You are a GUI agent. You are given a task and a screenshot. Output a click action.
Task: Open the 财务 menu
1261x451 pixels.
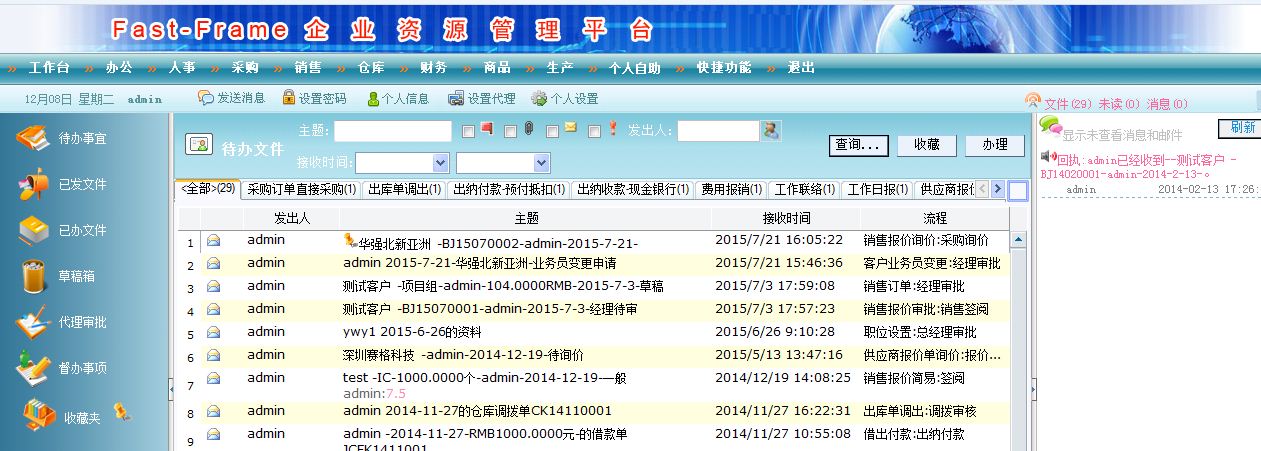[x=434, y=68]
